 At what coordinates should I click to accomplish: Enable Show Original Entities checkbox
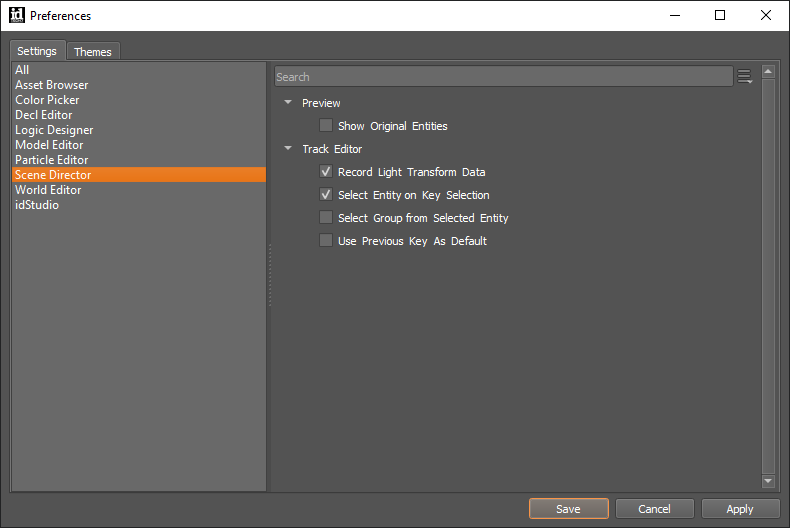(326, 125)
